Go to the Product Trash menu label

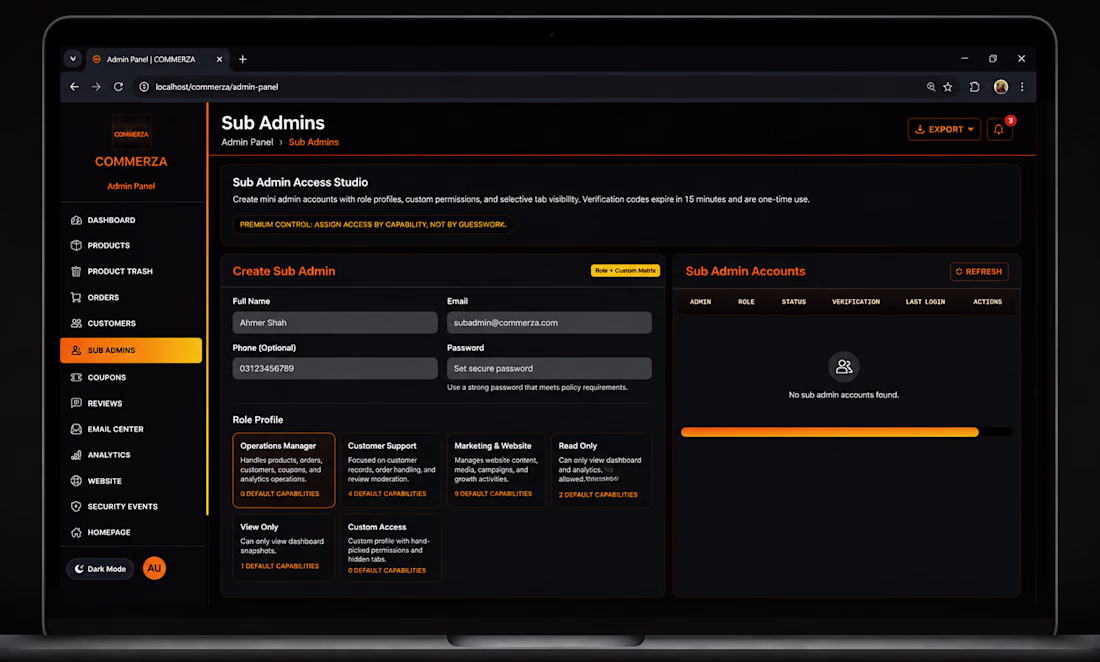(120, 271)
